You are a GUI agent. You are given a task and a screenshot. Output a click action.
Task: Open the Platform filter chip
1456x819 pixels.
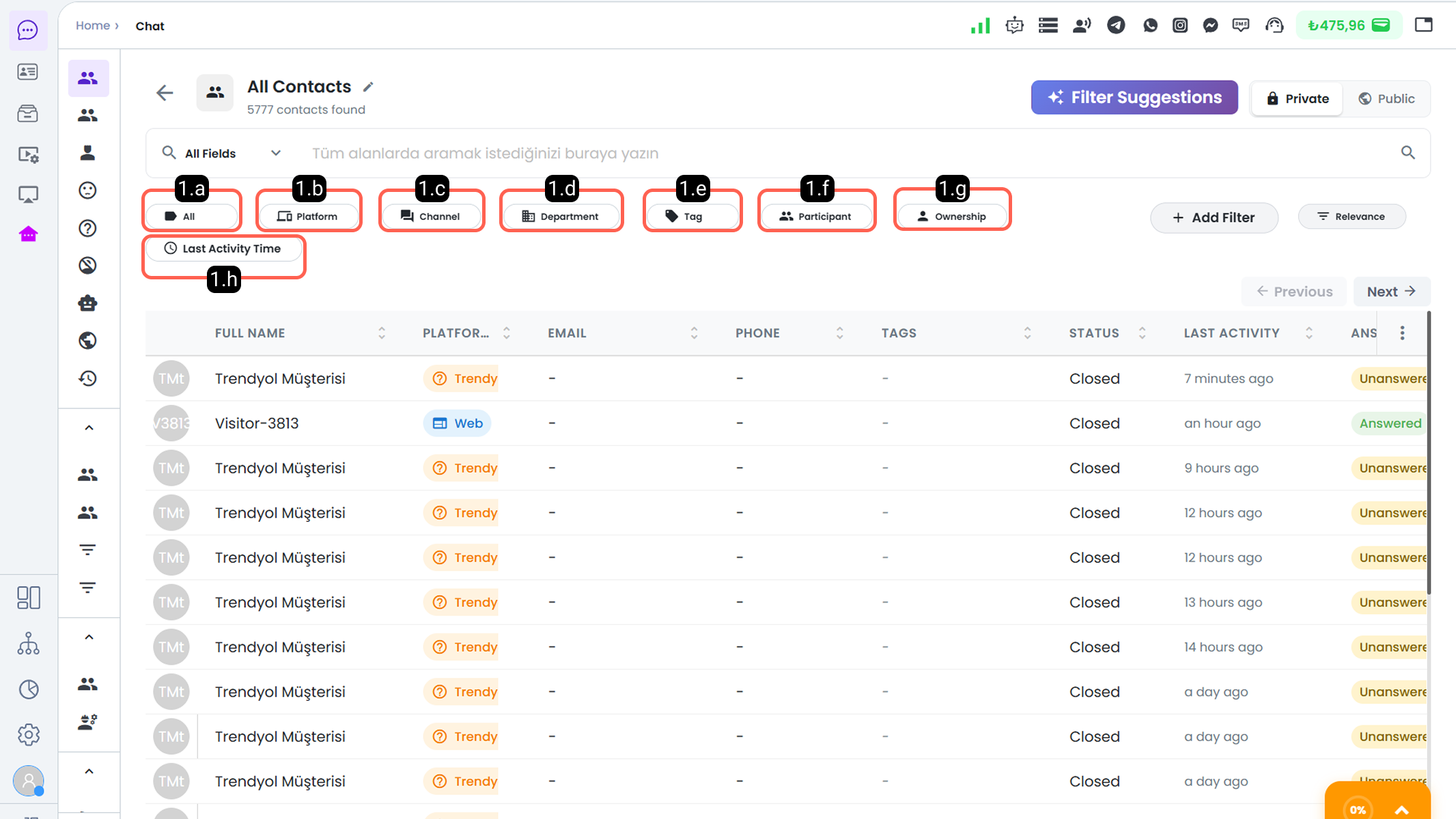(309, 217)
